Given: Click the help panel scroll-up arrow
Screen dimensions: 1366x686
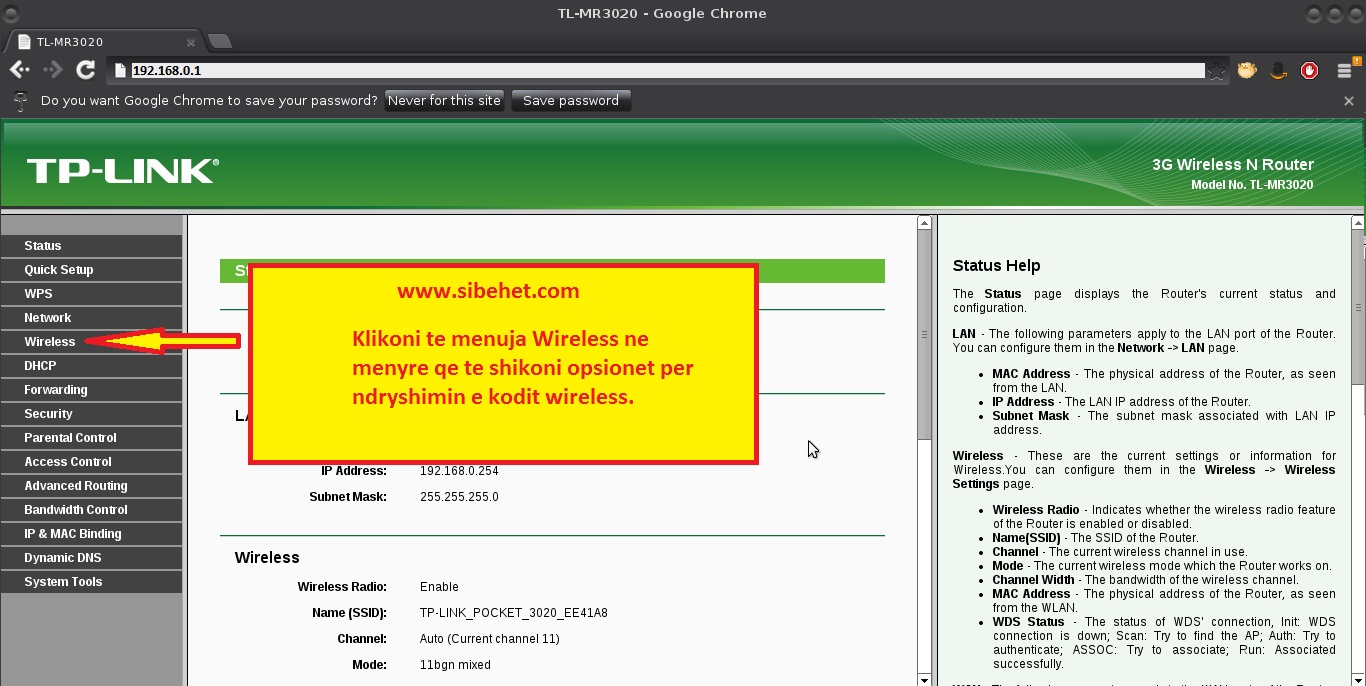Looking at the screenshot, I should 1357,223.
